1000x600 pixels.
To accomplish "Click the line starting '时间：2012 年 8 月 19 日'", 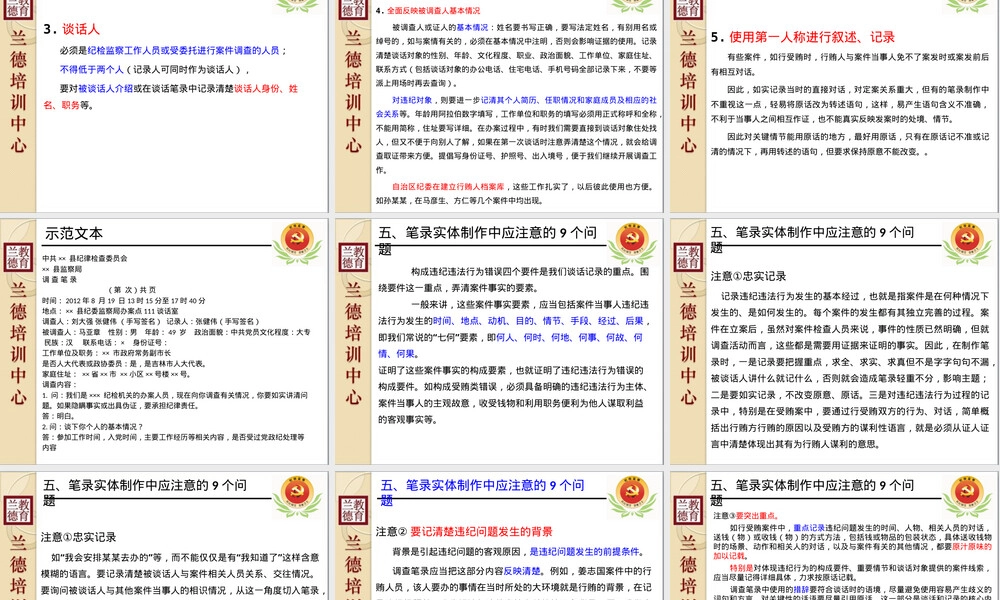I will (x=124, y=300).
